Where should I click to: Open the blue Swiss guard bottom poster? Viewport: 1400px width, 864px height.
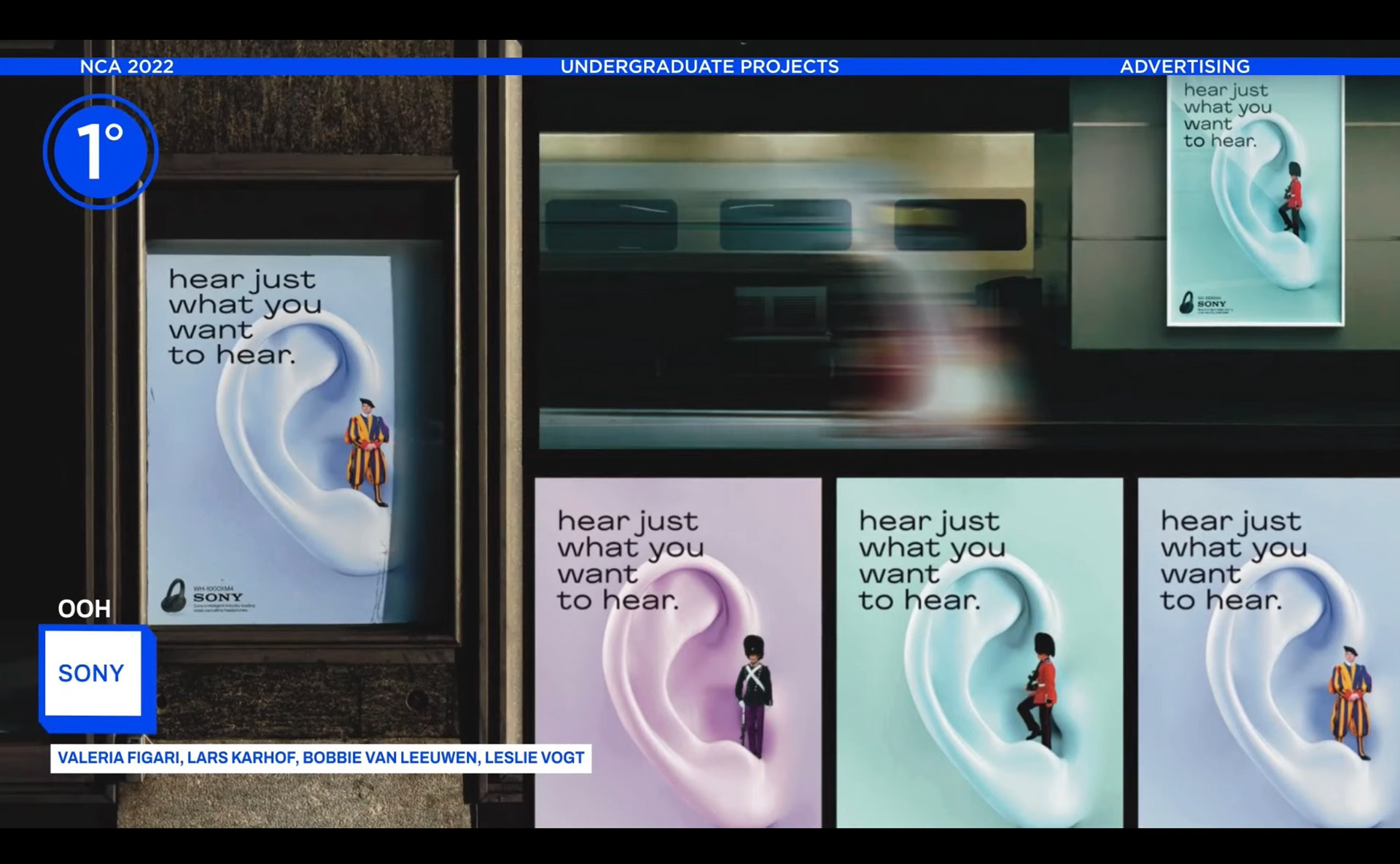coord(1269,653)
